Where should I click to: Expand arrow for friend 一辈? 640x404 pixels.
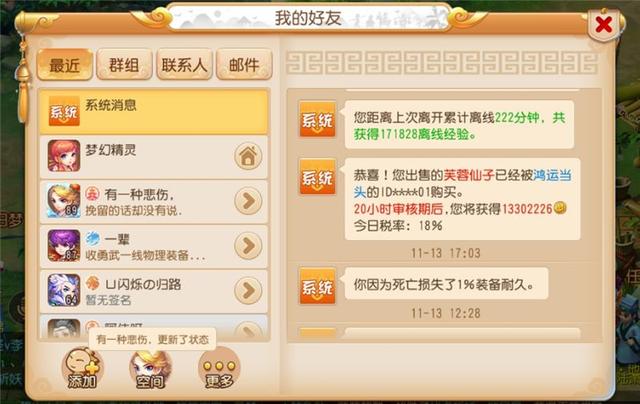248,246
